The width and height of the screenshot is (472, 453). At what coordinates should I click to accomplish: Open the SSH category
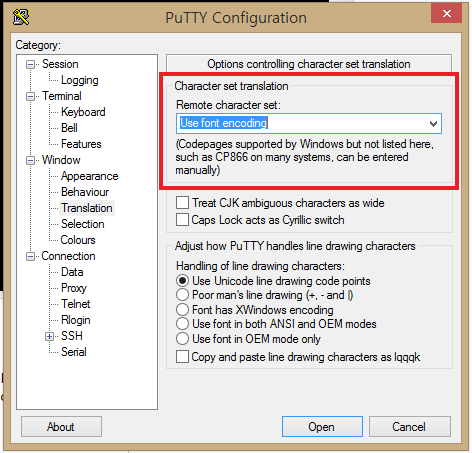point(72,336)
